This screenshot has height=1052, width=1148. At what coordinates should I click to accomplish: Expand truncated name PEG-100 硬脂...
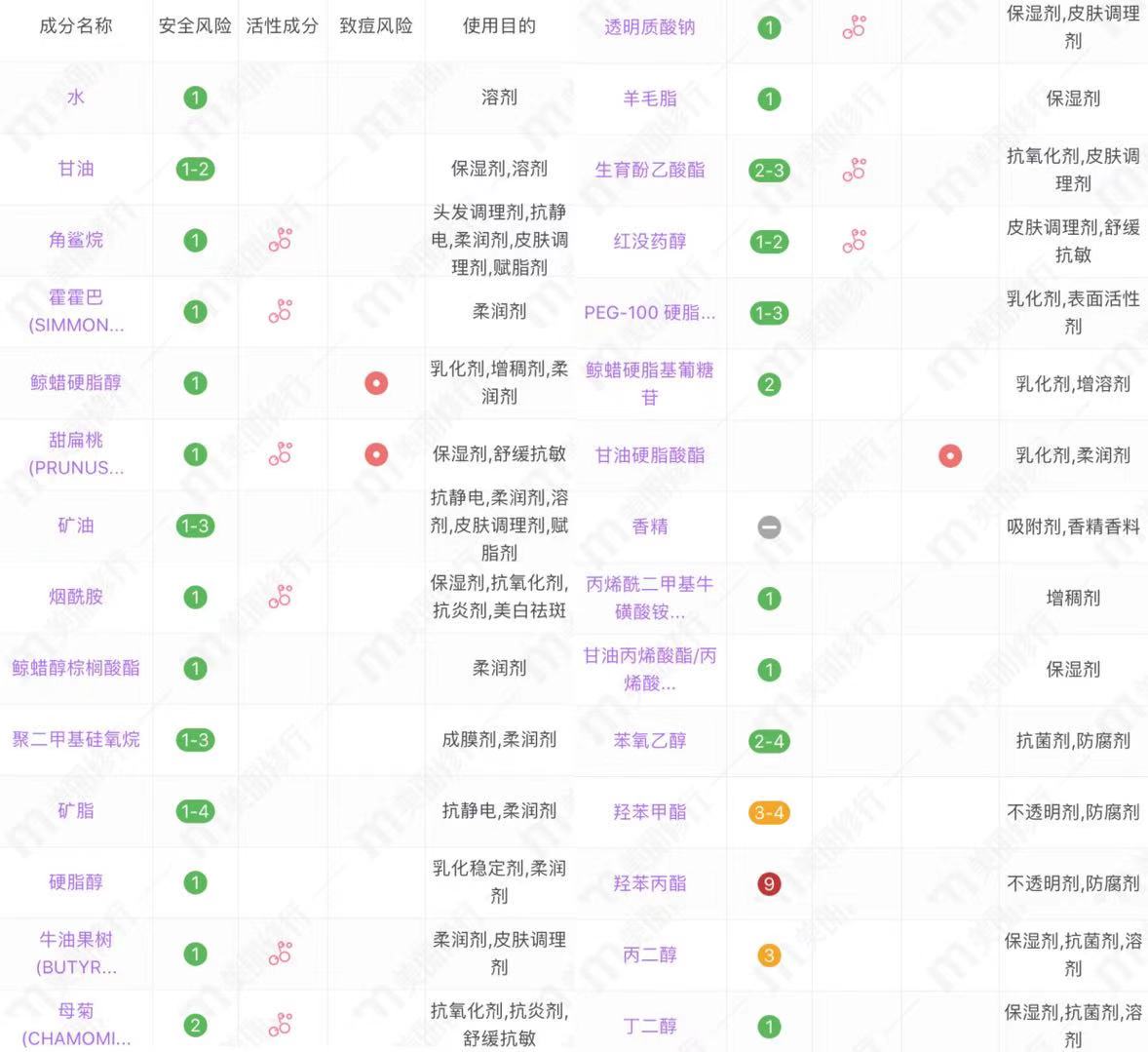pos(651,312)
